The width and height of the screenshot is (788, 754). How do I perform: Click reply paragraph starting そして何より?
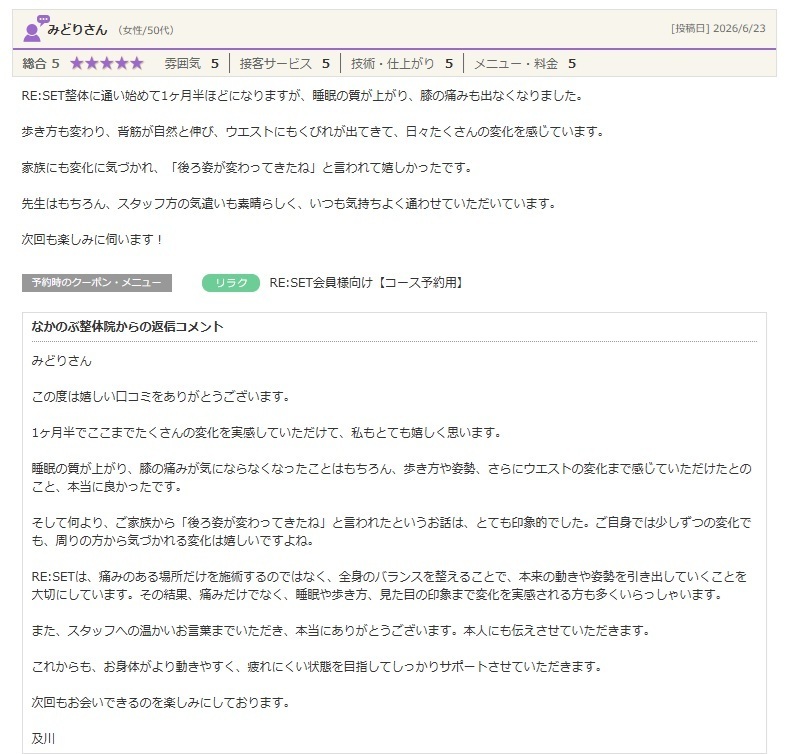391,531
